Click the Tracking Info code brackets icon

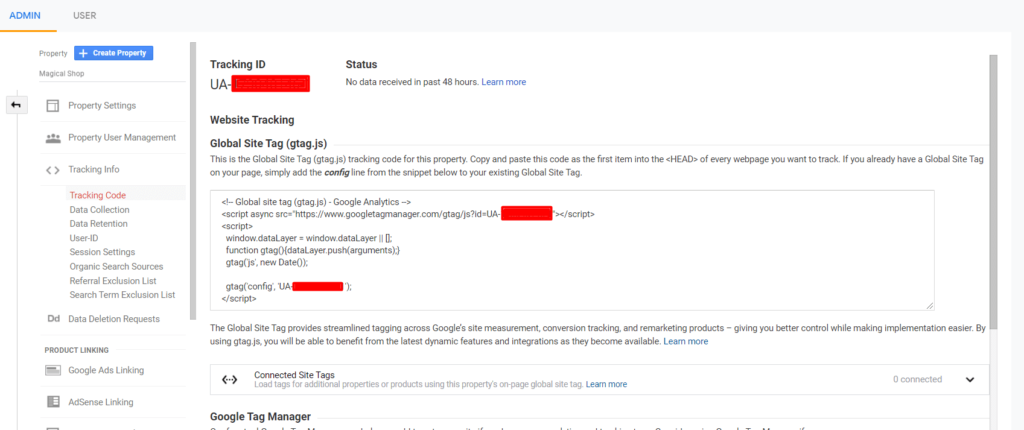pos(53,170)
